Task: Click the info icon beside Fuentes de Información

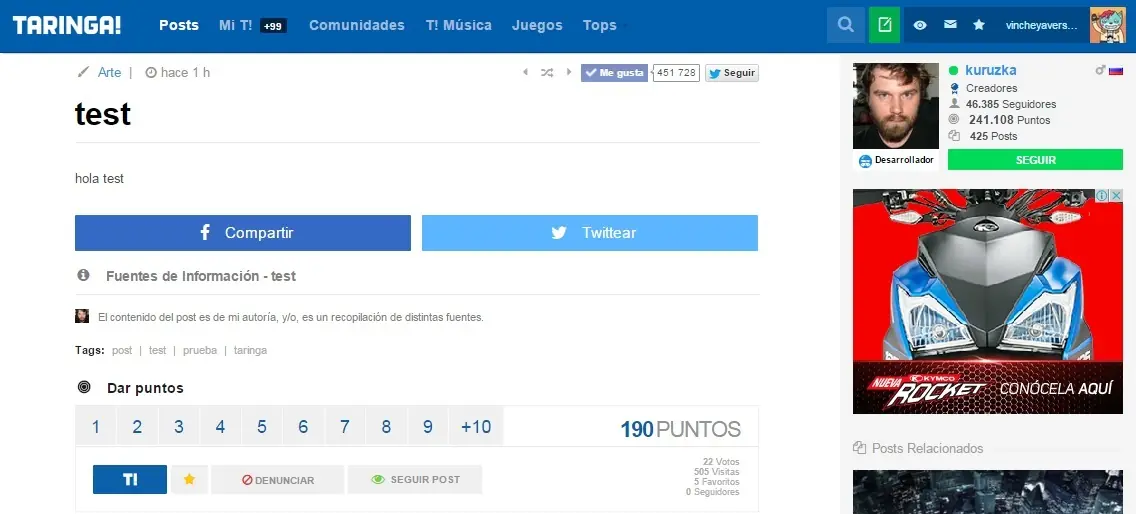Action: (83, 275)
